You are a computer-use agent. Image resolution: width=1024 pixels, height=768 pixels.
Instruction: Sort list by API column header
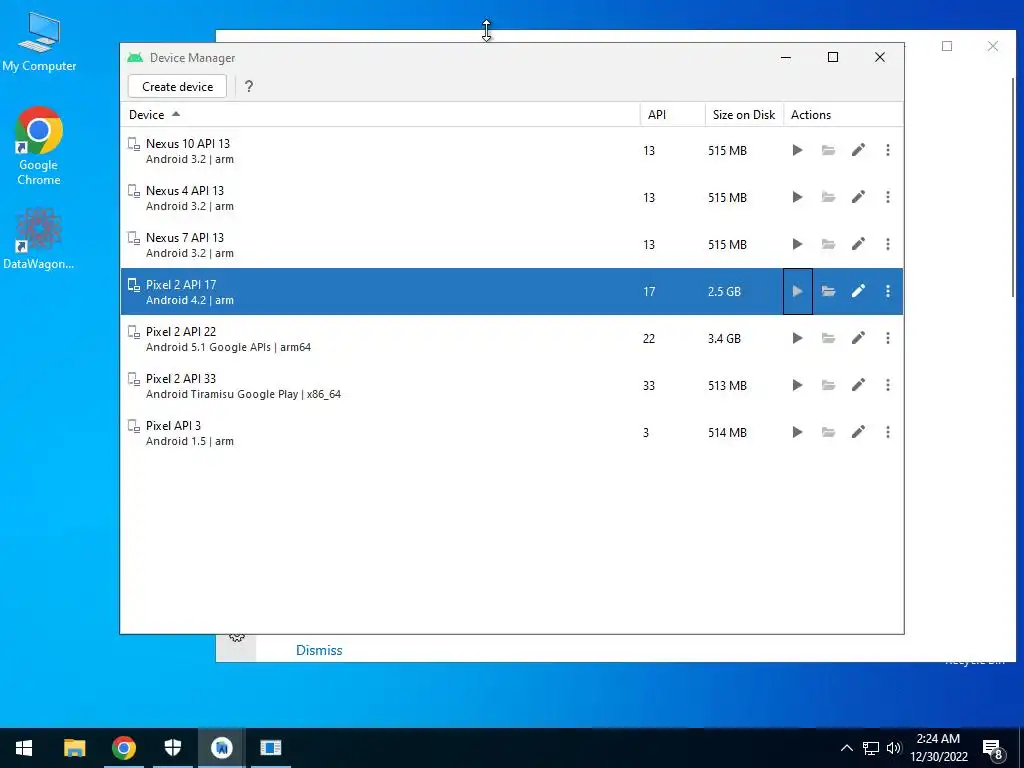pyautogui.click(x=673, y=114)
